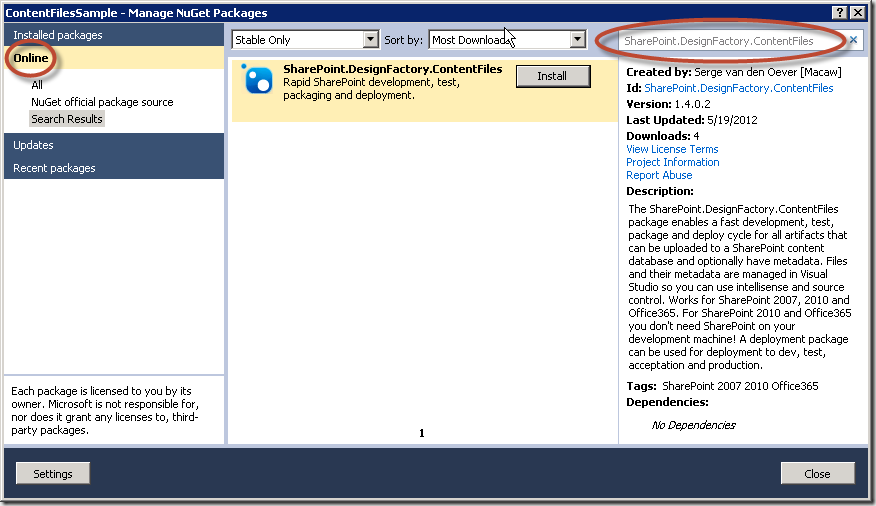The image size is (876, 506).
Task: Open the Settings button
Action: point(53,473)
